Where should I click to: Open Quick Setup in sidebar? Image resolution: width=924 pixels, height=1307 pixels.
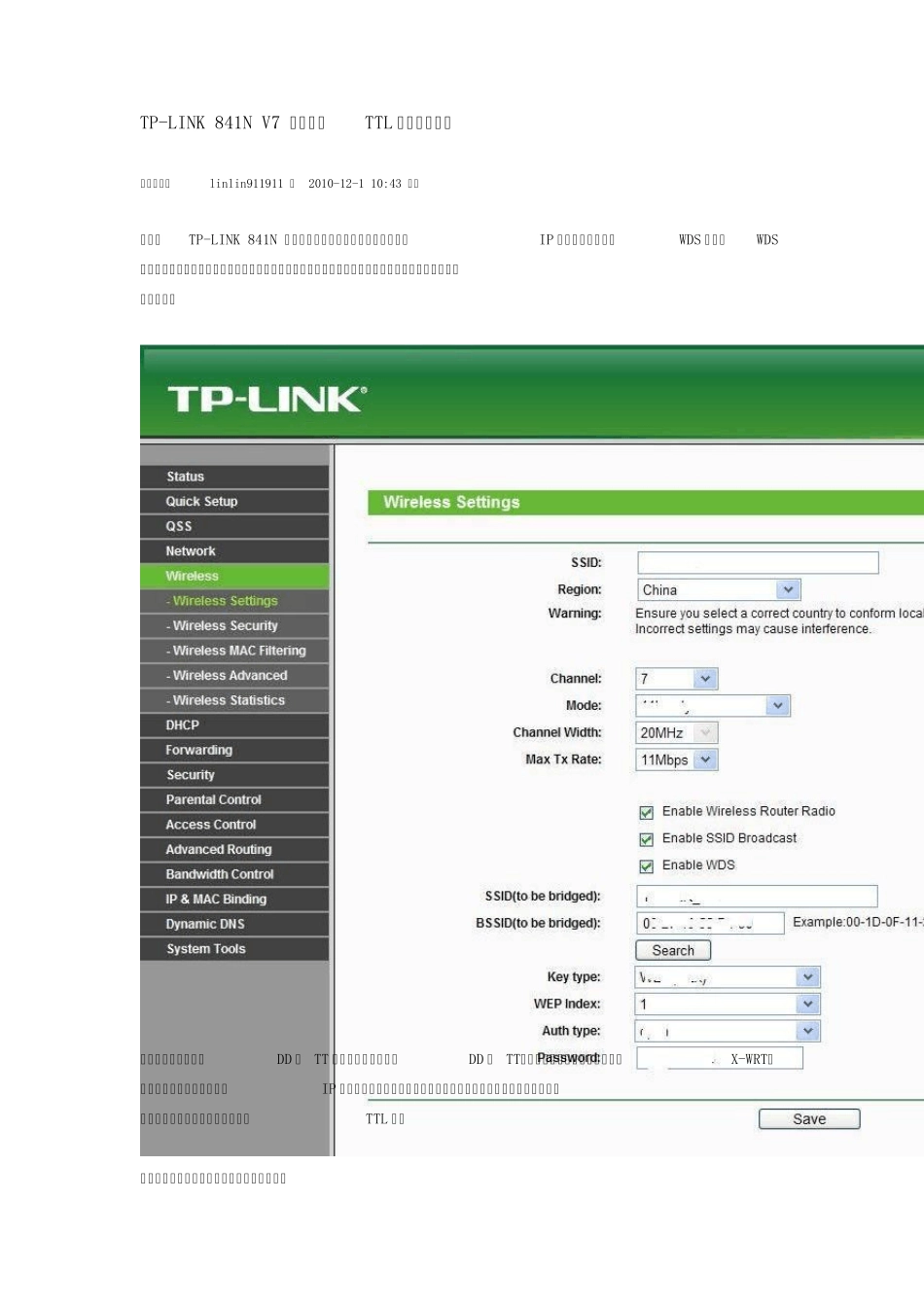[234, 501]
